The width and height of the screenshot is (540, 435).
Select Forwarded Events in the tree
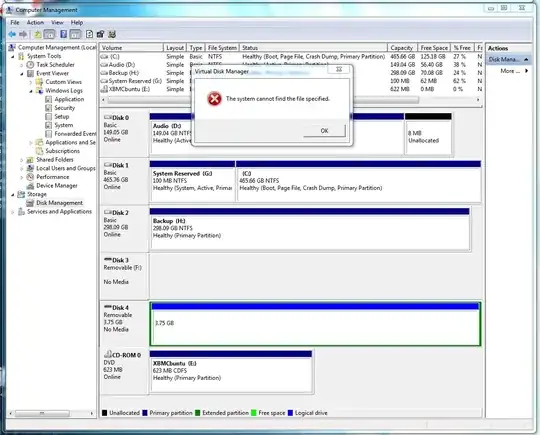(75, 134)
